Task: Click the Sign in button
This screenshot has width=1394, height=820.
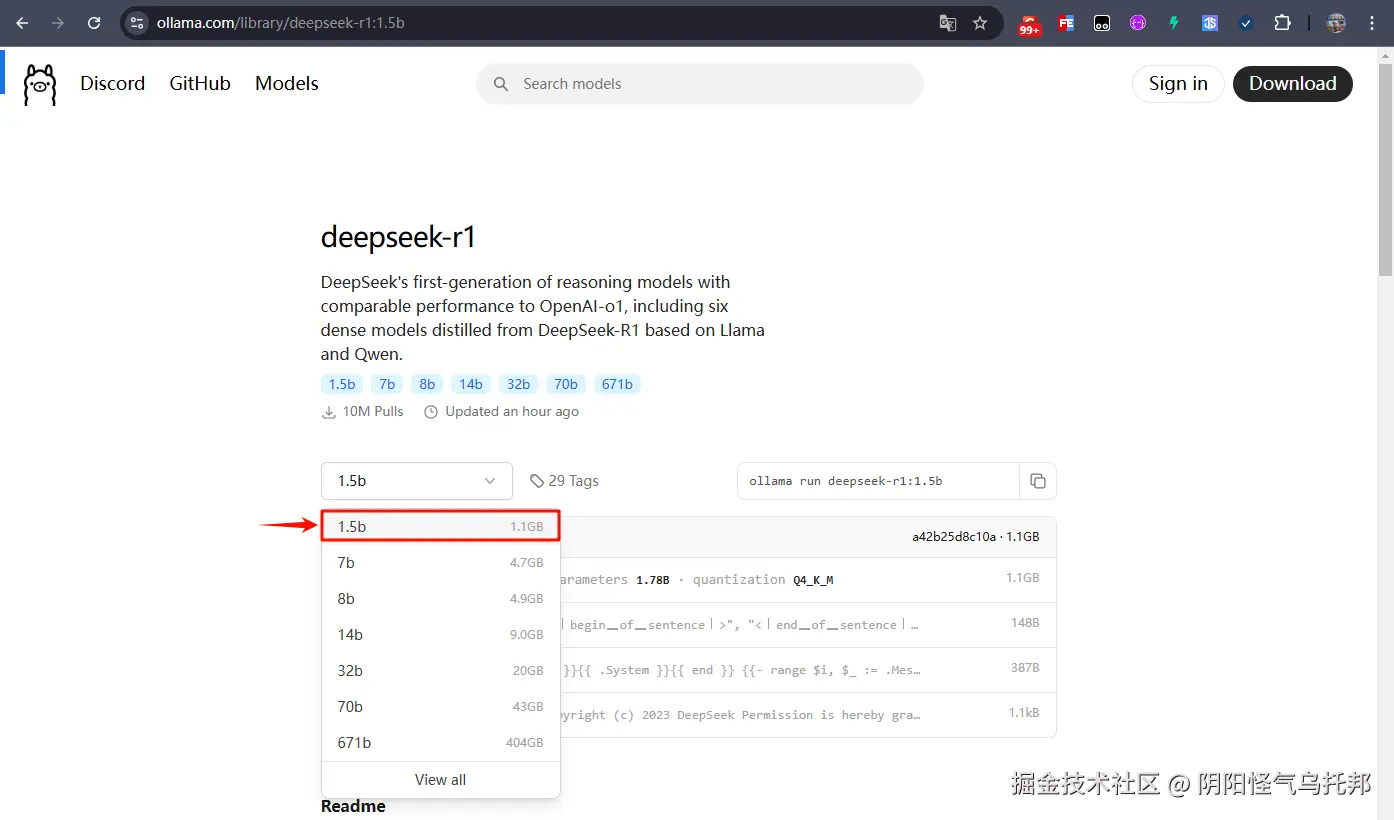Action: tap(1177, 84)
